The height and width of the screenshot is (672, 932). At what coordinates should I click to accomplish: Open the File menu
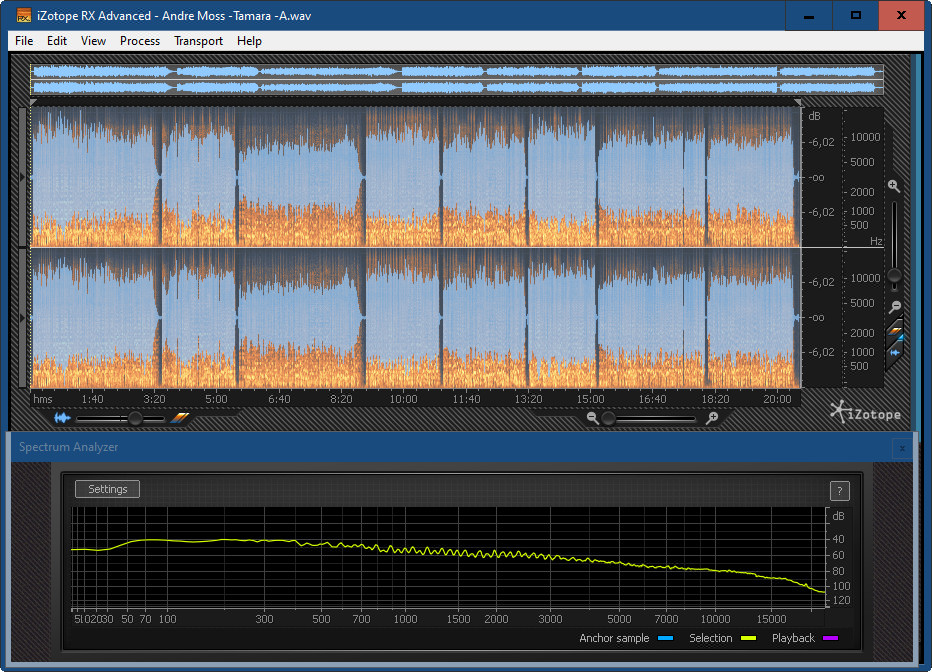[x=24, y=41]
